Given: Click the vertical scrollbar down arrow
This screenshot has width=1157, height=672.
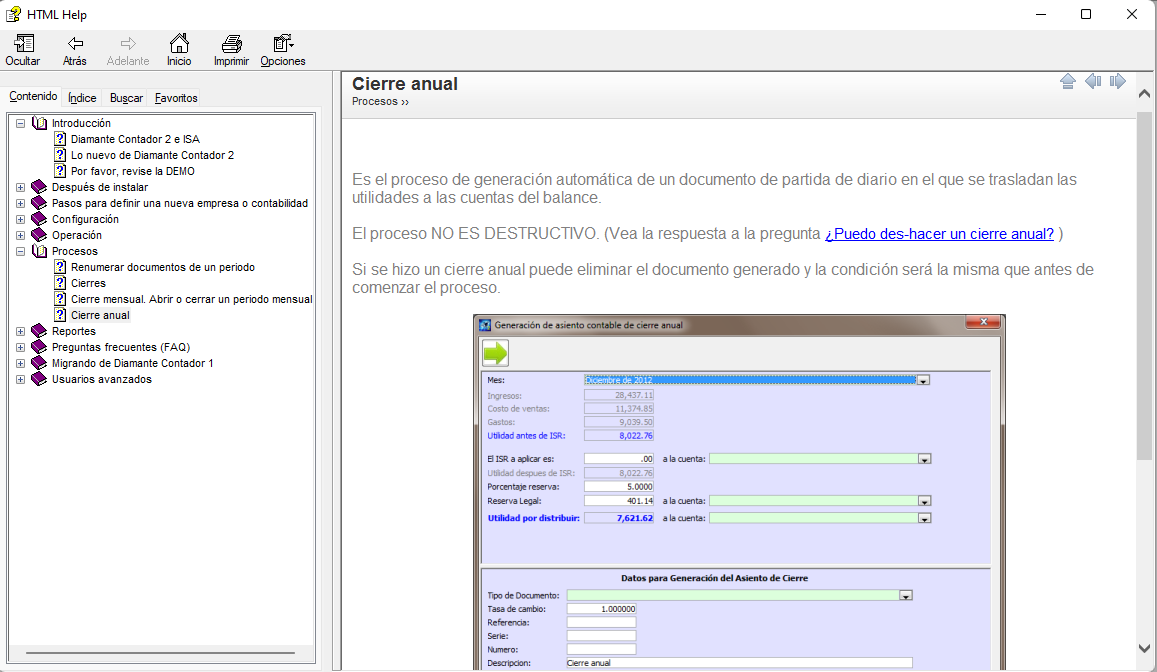Looking at the screenshot, I should coord(1145,648).
